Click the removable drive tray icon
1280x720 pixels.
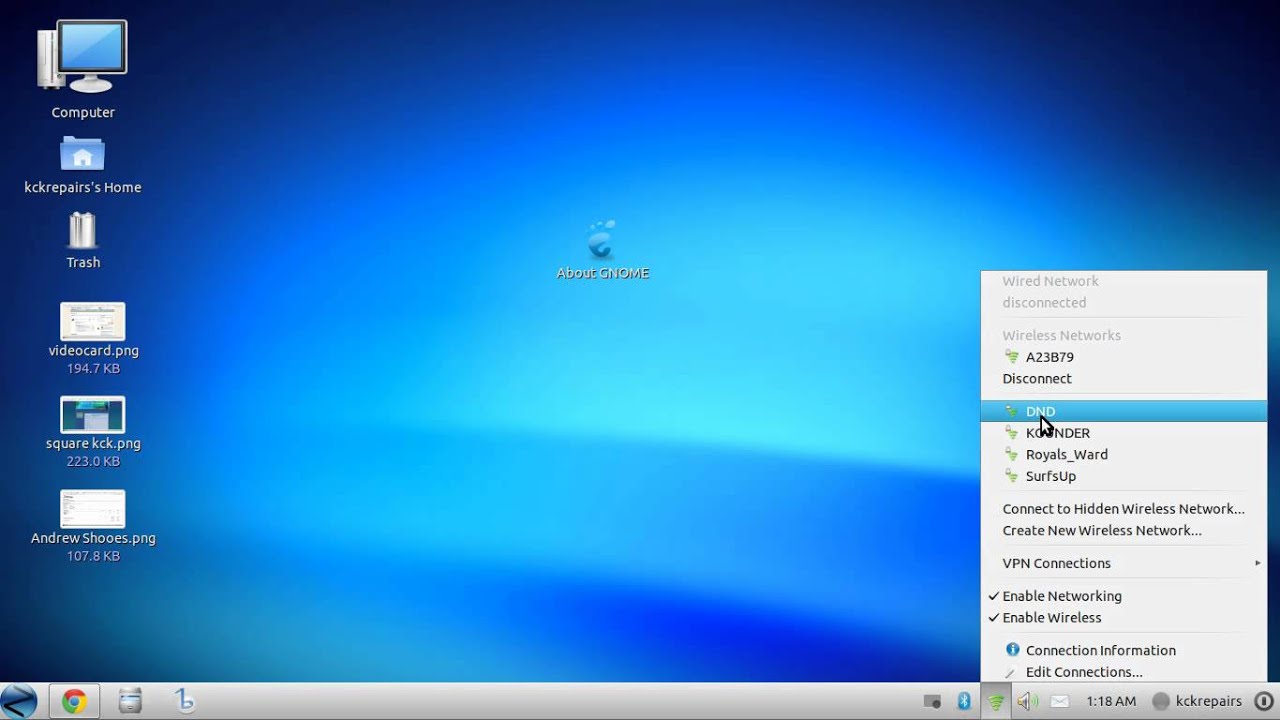click(932, 702)
